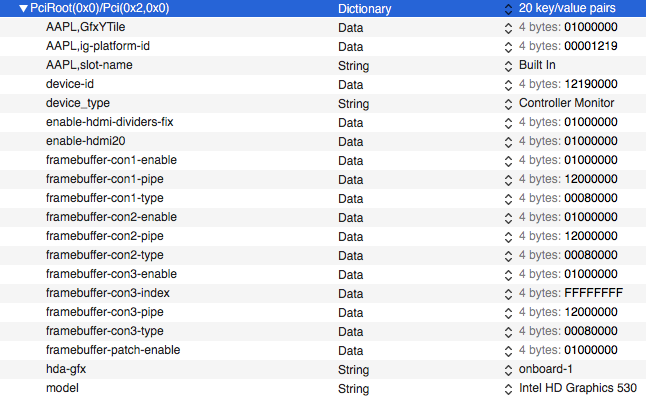646x397 pixels.
Task: Select the framebuffer-con1-pipe key
Action: tap(105, 179)
